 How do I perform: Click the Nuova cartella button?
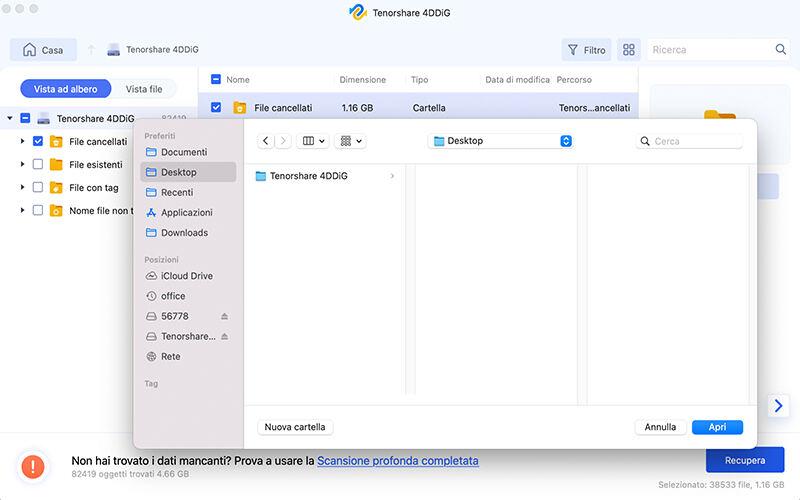[x=294, y=427]
